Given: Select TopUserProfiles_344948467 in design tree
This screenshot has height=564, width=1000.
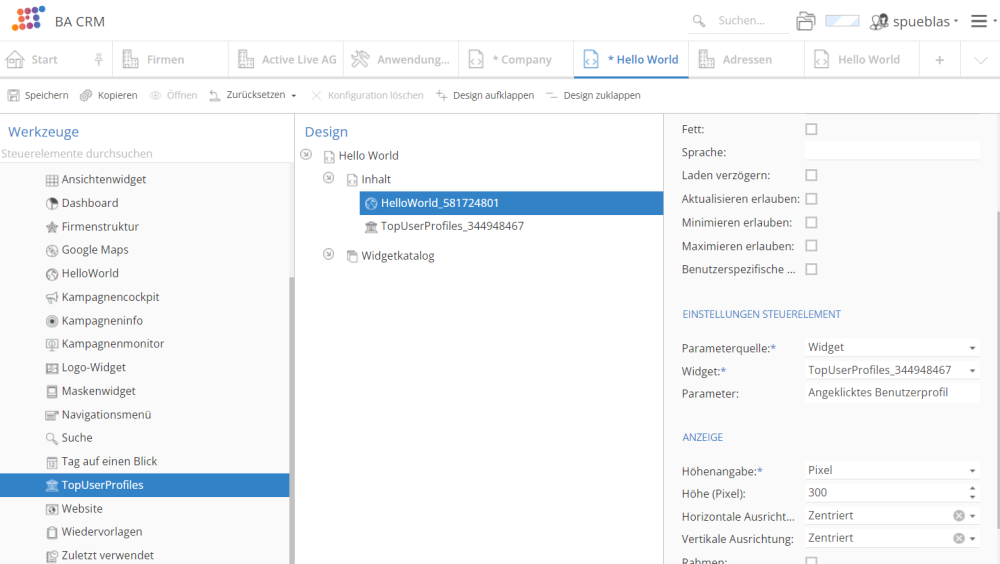Looking at the screenshot, I should pyautogui.click(x=452, y=226).
